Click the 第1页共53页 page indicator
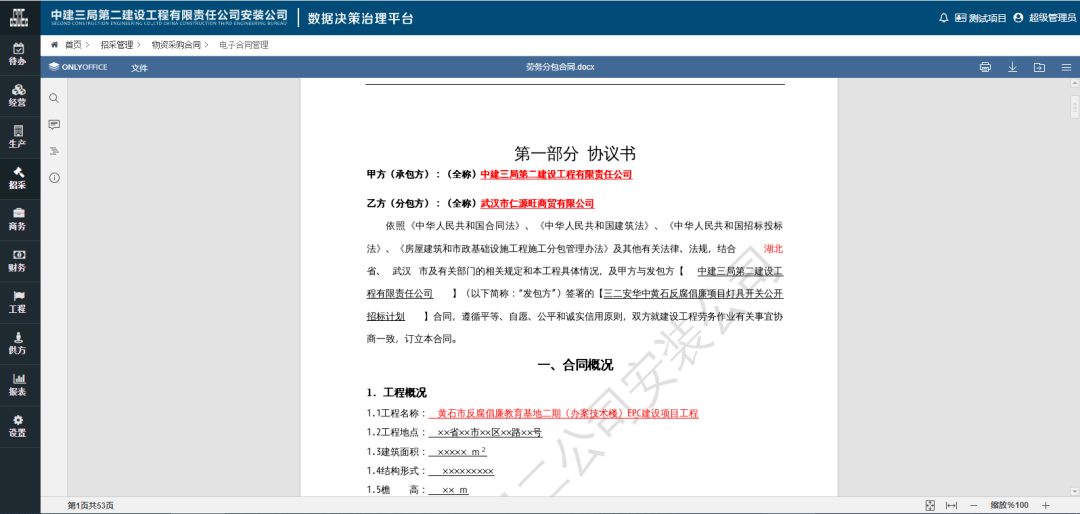The image size is (1080, 514). click(x=90, y=506)
